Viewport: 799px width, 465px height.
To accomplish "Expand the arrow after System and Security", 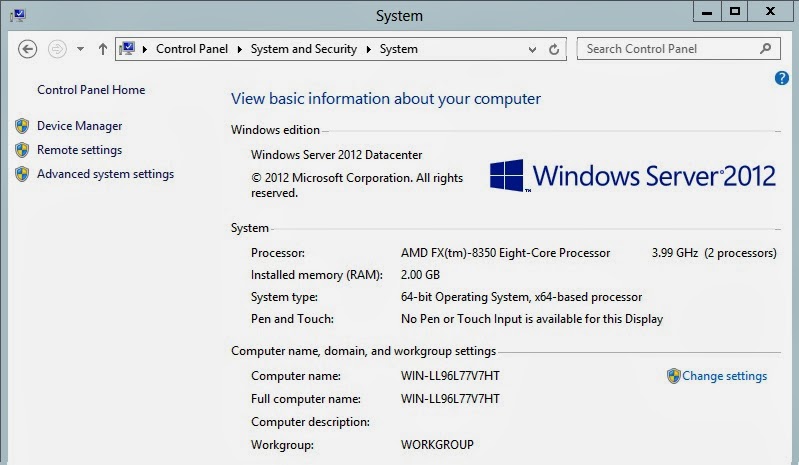I will [x=369, y=49].
